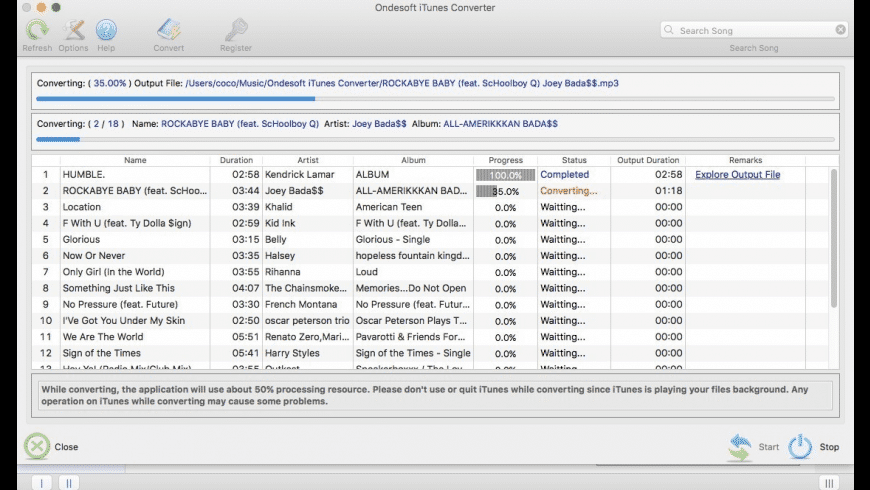Click the Close button at bottom left
This screenshot has height=490, width=870.
(51, 447)
